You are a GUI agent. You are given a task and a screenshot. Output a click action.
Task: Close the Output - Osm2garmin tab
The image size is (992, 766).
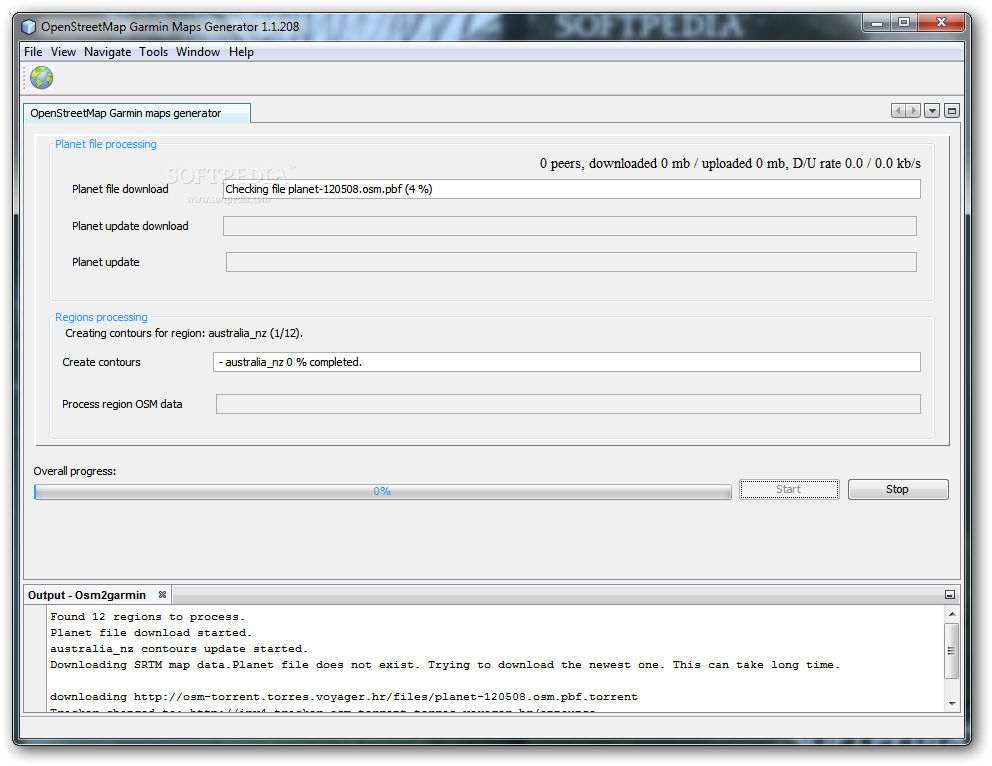click(163, 595)
